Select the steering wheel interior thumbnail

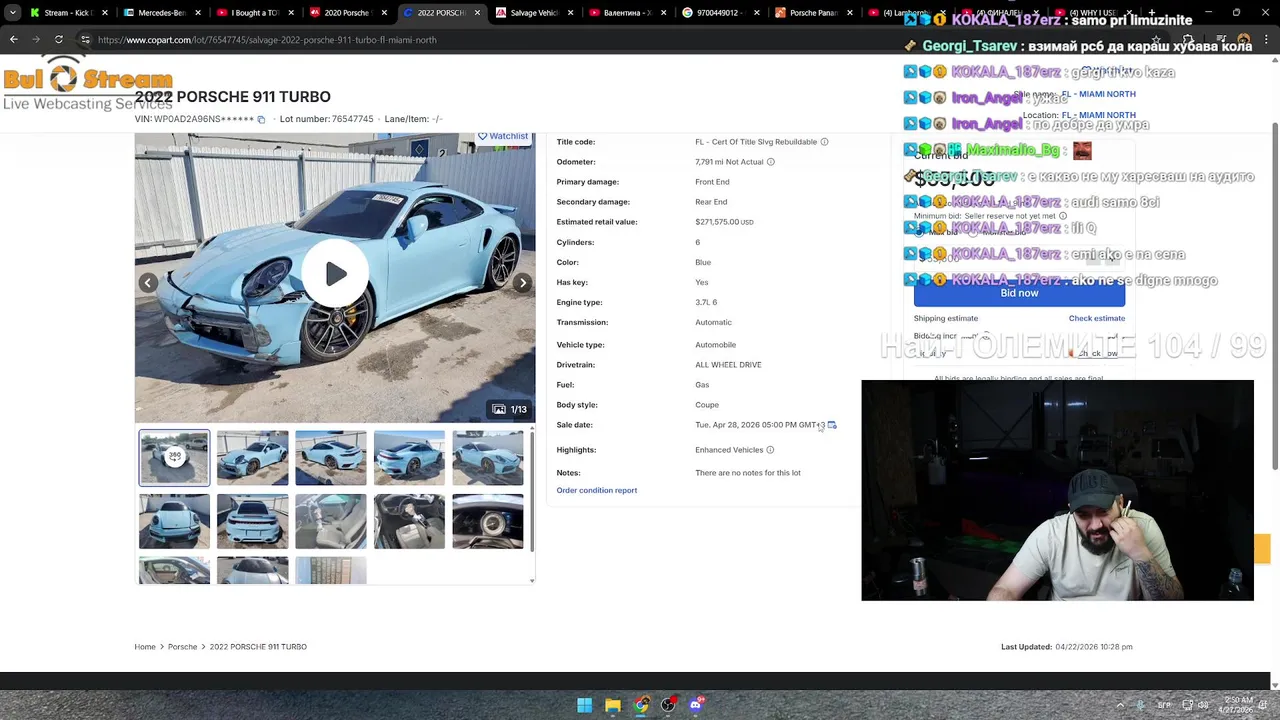coord(409,521)
